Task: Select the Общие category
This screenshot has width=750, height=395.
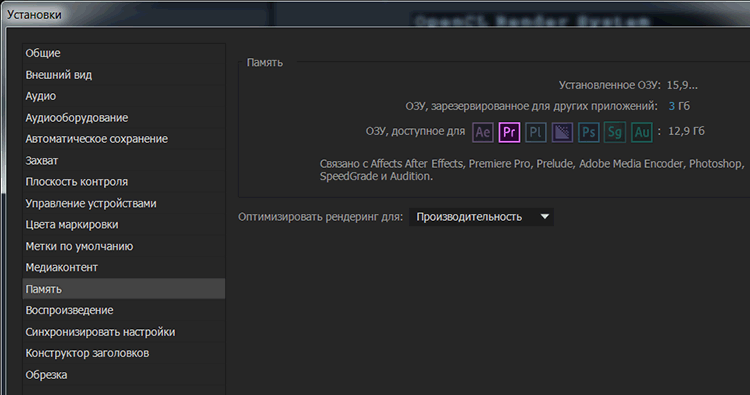Action: 124,53
